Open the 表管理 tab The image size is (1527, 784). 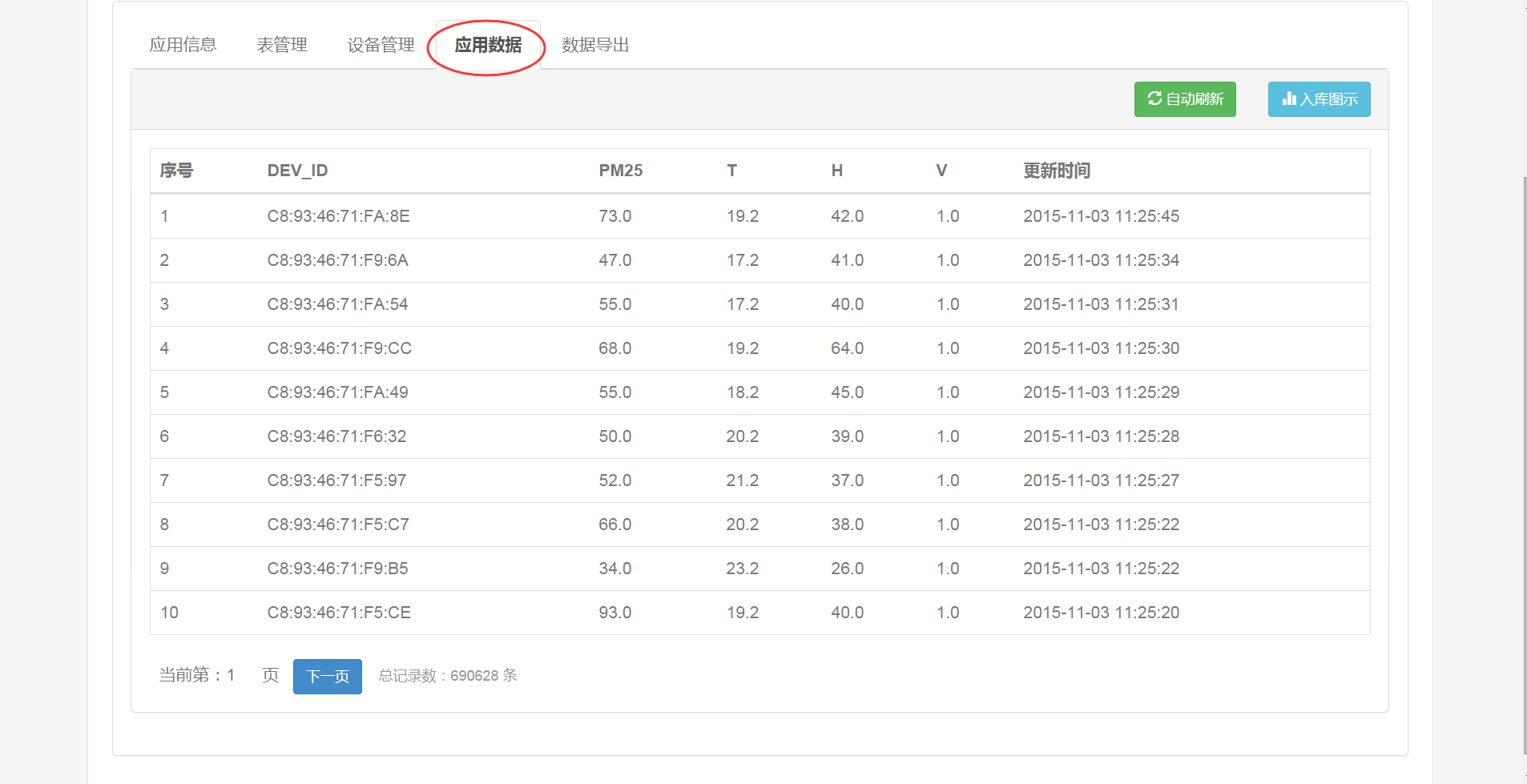281,45
